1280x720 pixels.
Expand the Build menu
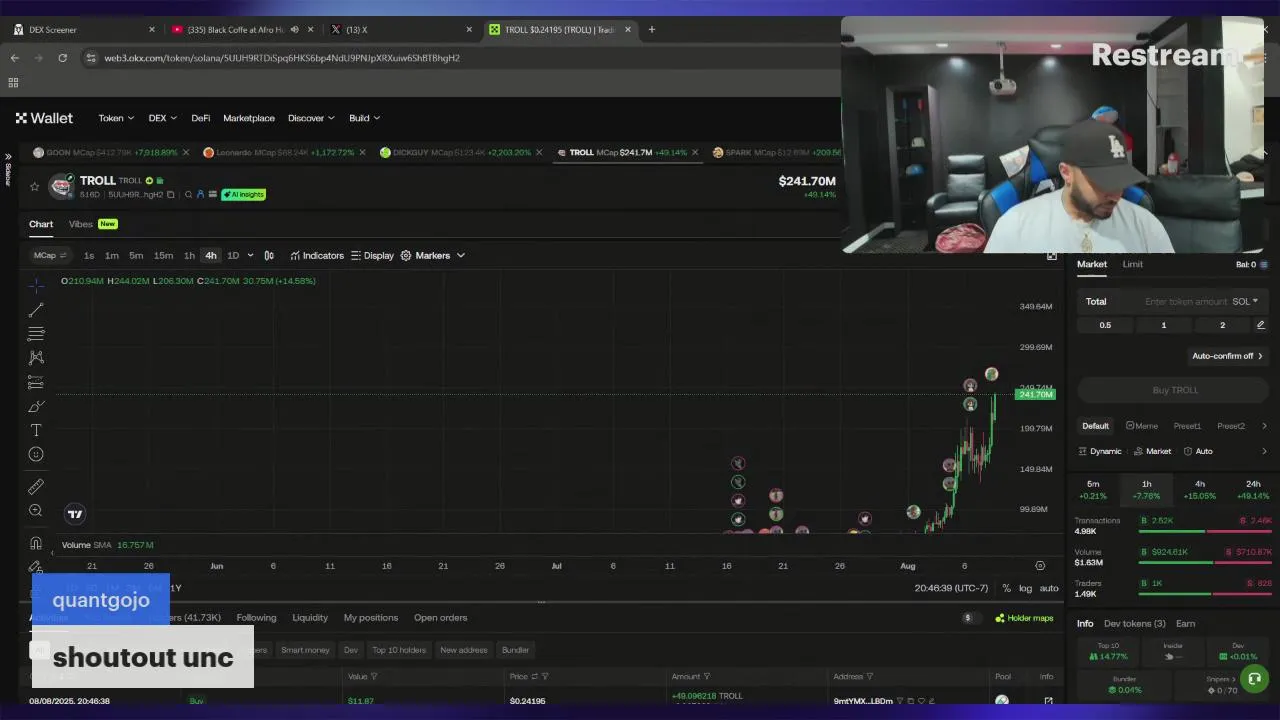tap(364, 118)
